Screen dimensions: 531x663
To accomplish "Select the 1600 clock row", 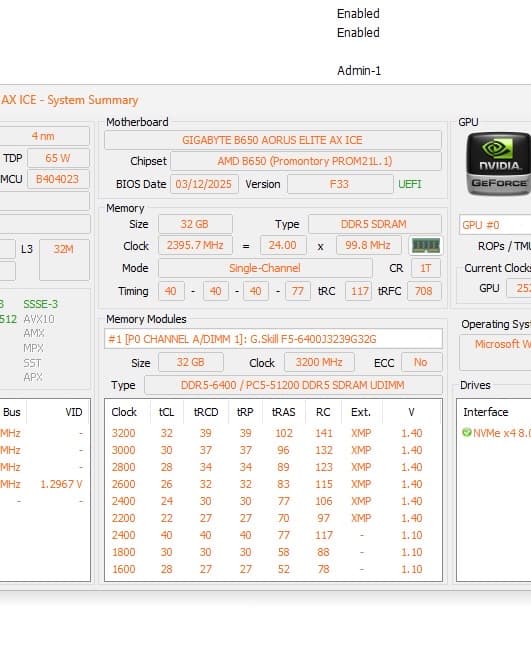I will coord(273,569).
